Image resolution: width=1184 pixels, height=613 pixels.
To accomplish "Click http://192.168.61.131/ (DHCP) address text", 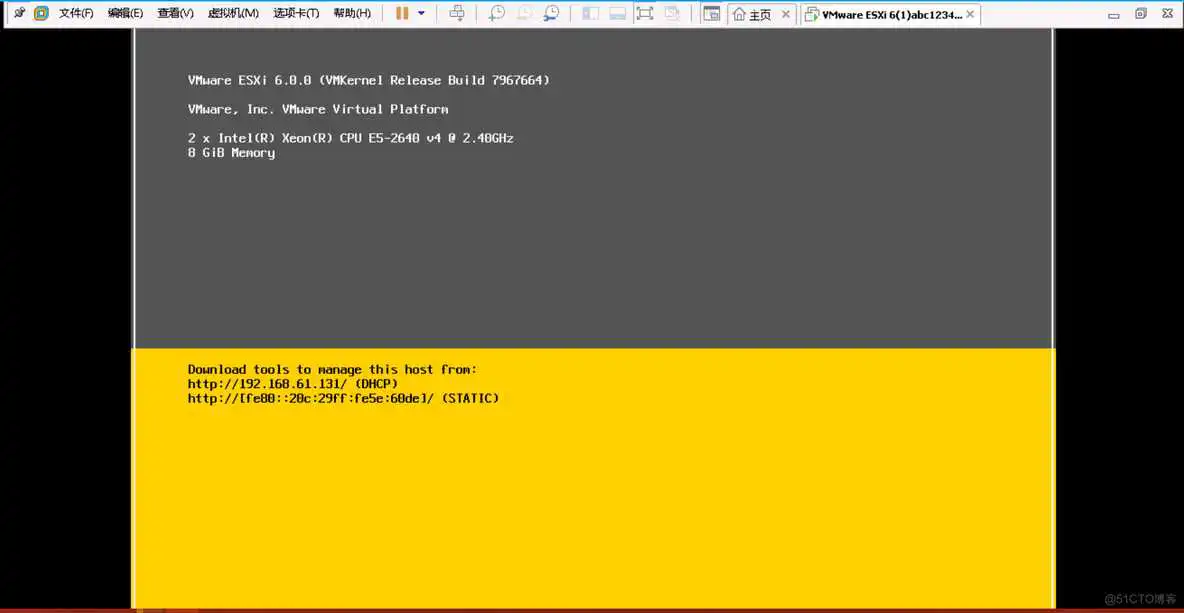I will tap(293, 384).
